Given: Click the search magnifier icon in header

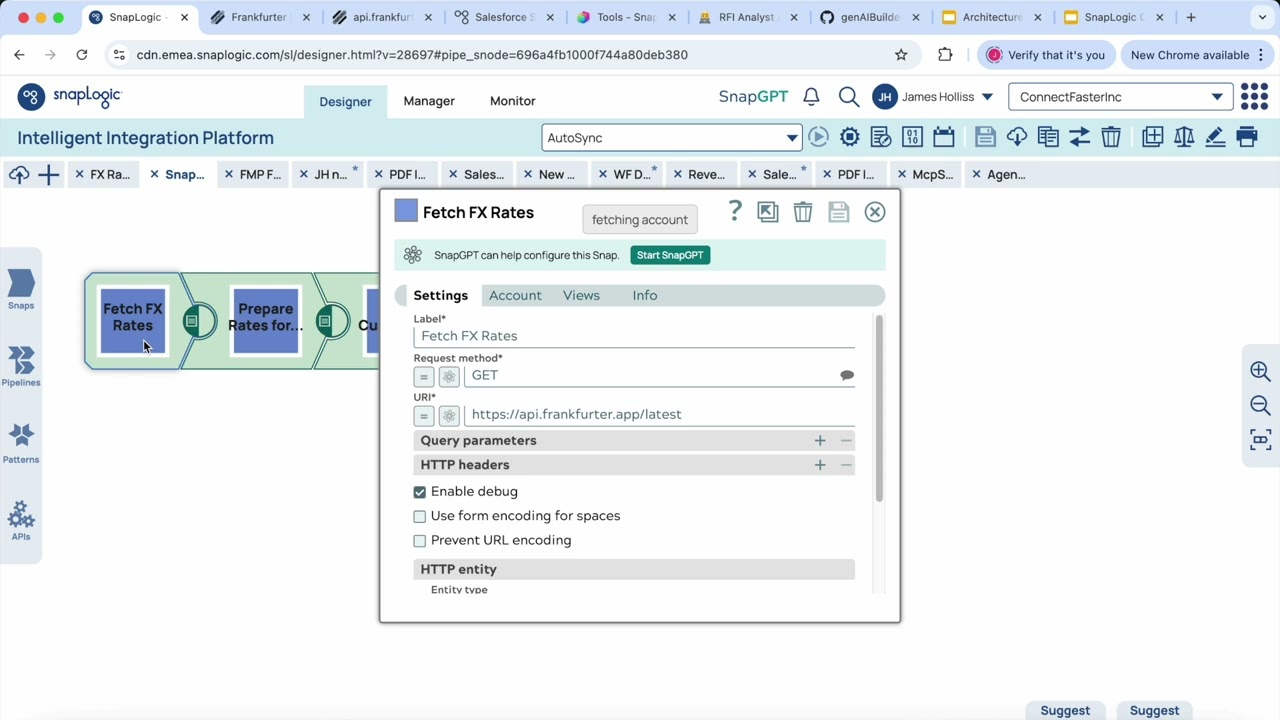Looking at the screenshot, I should 849,97.
